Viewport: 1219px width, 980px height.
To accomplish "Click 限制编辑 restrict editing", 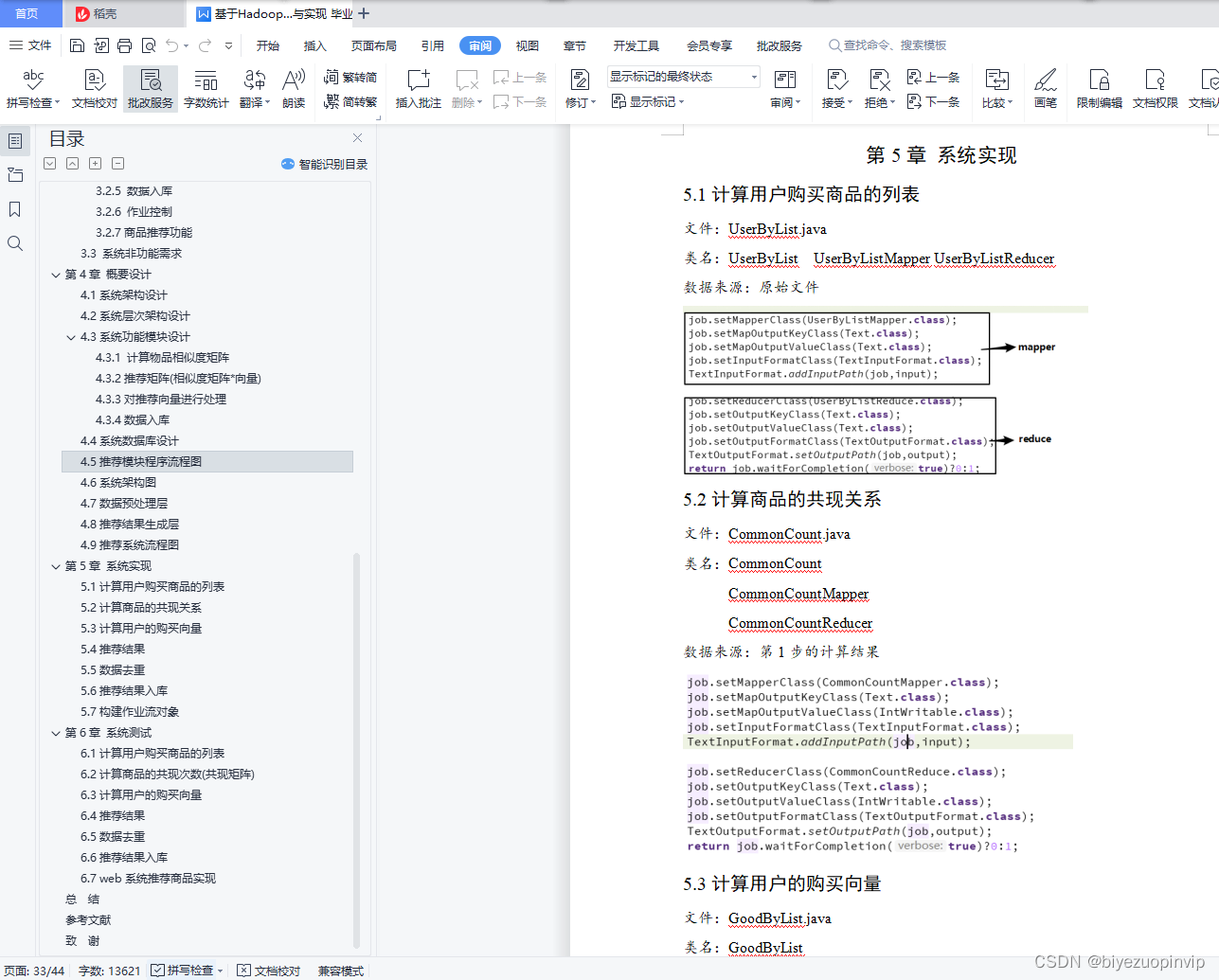I will click(1099, 88).
